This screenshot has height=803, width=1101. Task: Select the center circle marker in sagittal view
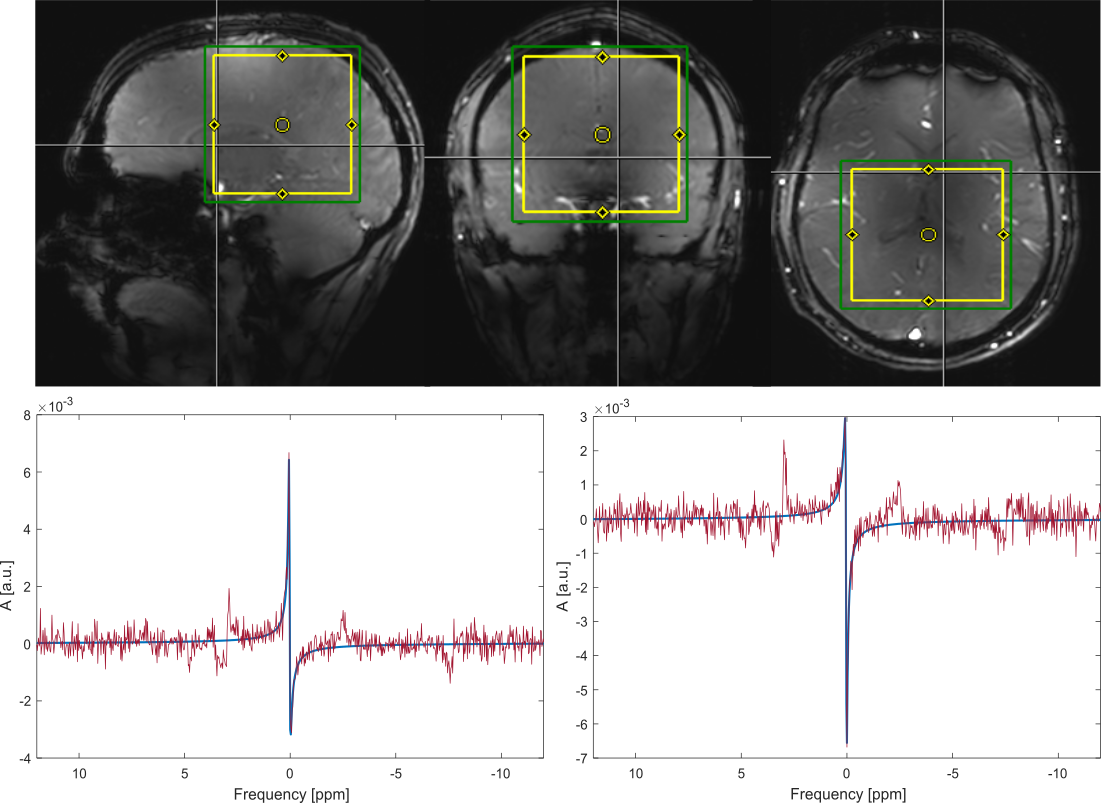pyautogui.click(x=282, y=125)
